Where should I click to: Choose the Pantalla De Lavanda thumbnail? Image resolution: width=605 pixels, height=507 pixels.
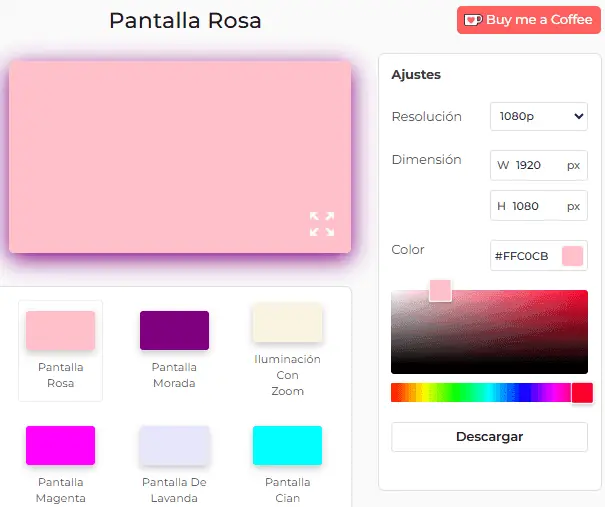tap(174, 446)
